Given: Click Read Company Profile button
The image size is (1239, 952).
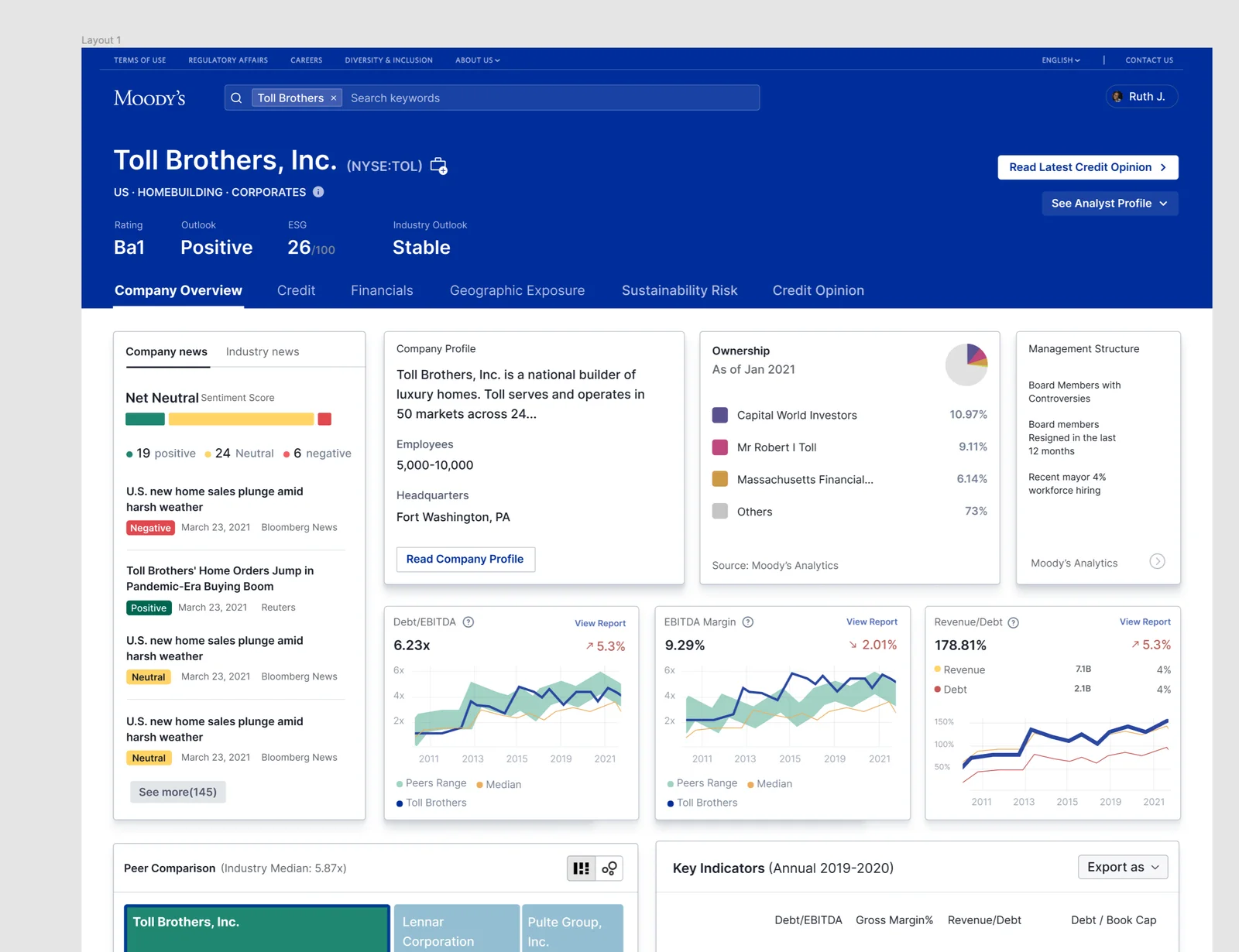Looking at the screenshot, I should point(465,559).
